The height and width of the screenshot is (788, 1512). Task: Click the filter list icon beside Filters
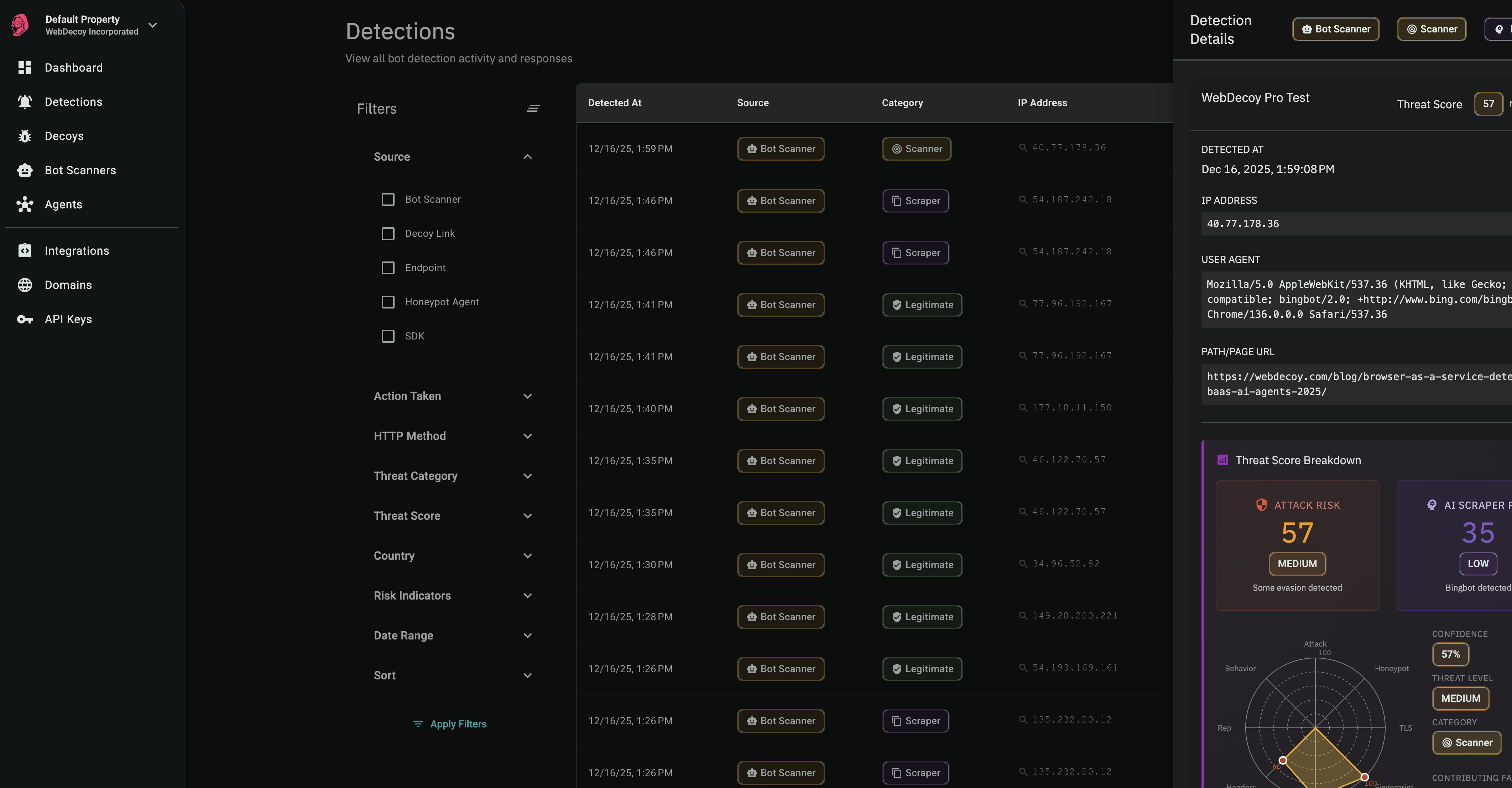(x=533, y=109)
